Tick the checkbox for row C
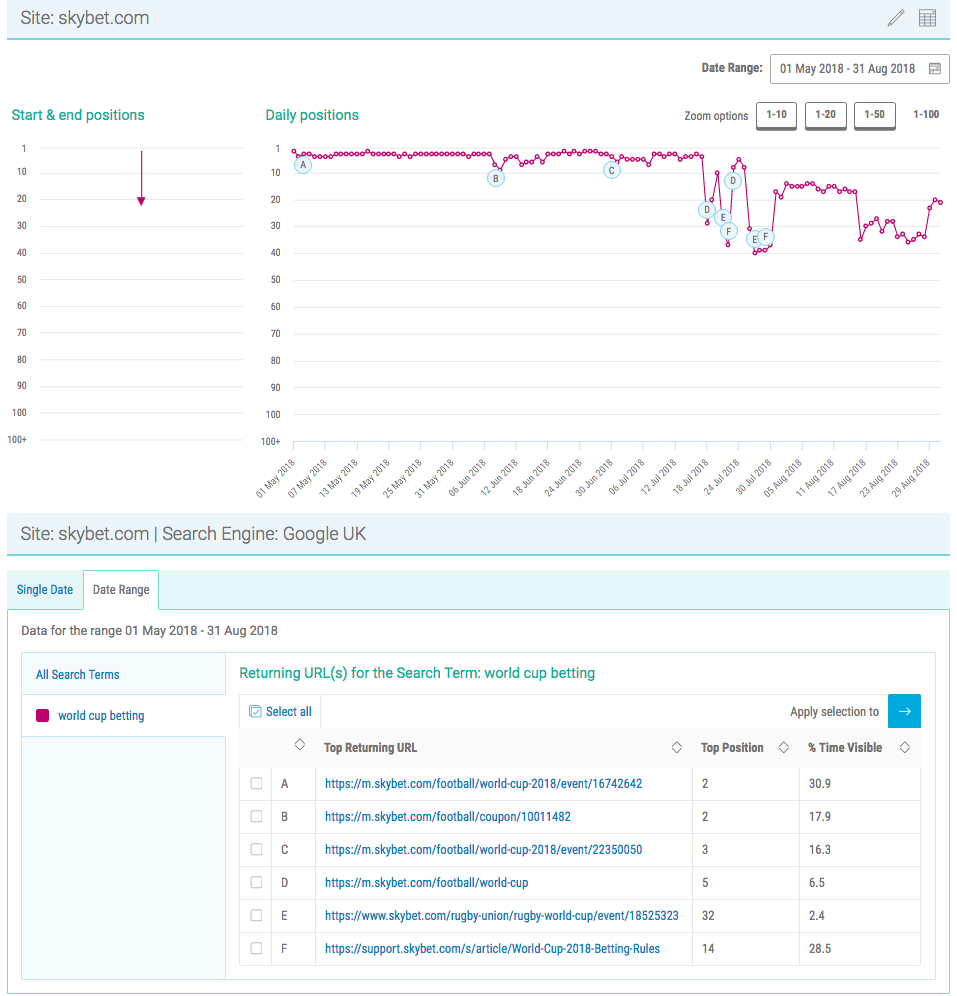The height and width of the screenshot is (996, 957). click(x=257, y=849)
